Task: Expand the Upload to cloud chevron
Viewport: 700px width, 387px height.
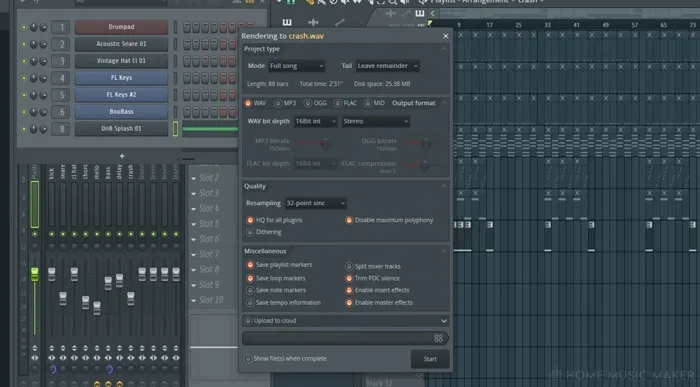Action: [x=444, y=321]
